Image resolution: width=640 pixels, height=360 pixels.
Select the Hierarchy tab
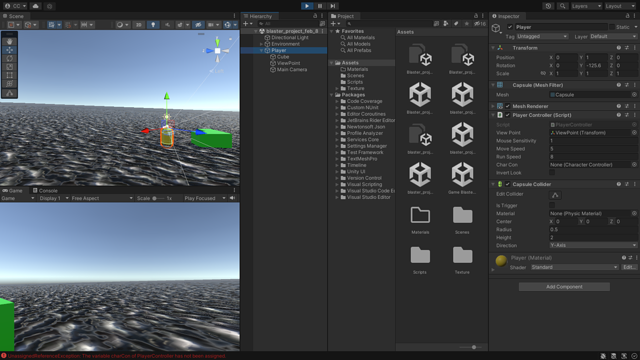(x=260, y=16)
